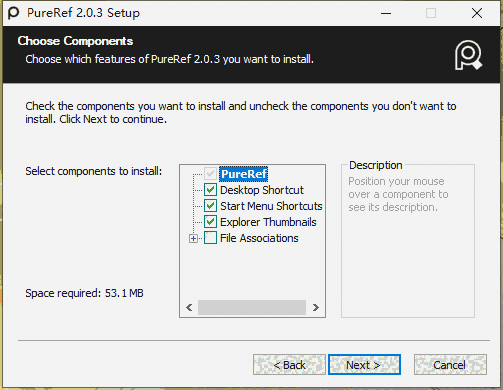Select the File Associations label

tap(259, 238)
